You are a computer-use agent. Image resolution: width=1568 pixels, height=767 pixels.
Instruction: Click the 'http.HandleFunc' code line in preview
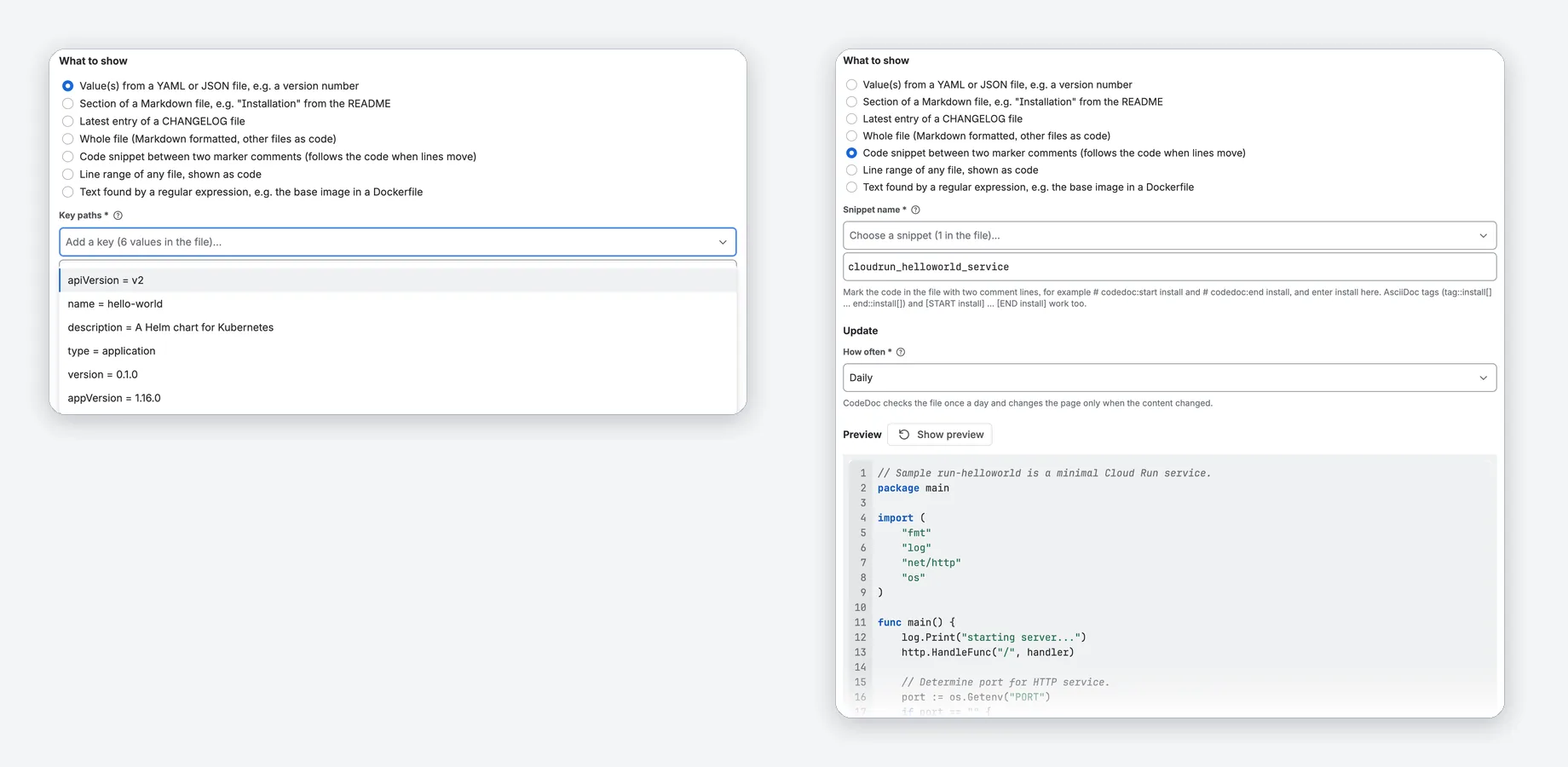pyautogui.click(x=988, y=653)
